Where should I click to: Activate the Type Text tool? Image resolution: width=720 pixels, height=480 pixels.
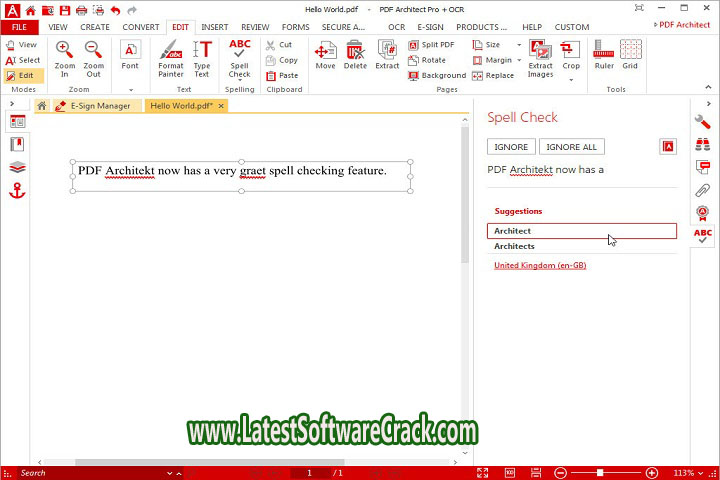click(202, 58)
